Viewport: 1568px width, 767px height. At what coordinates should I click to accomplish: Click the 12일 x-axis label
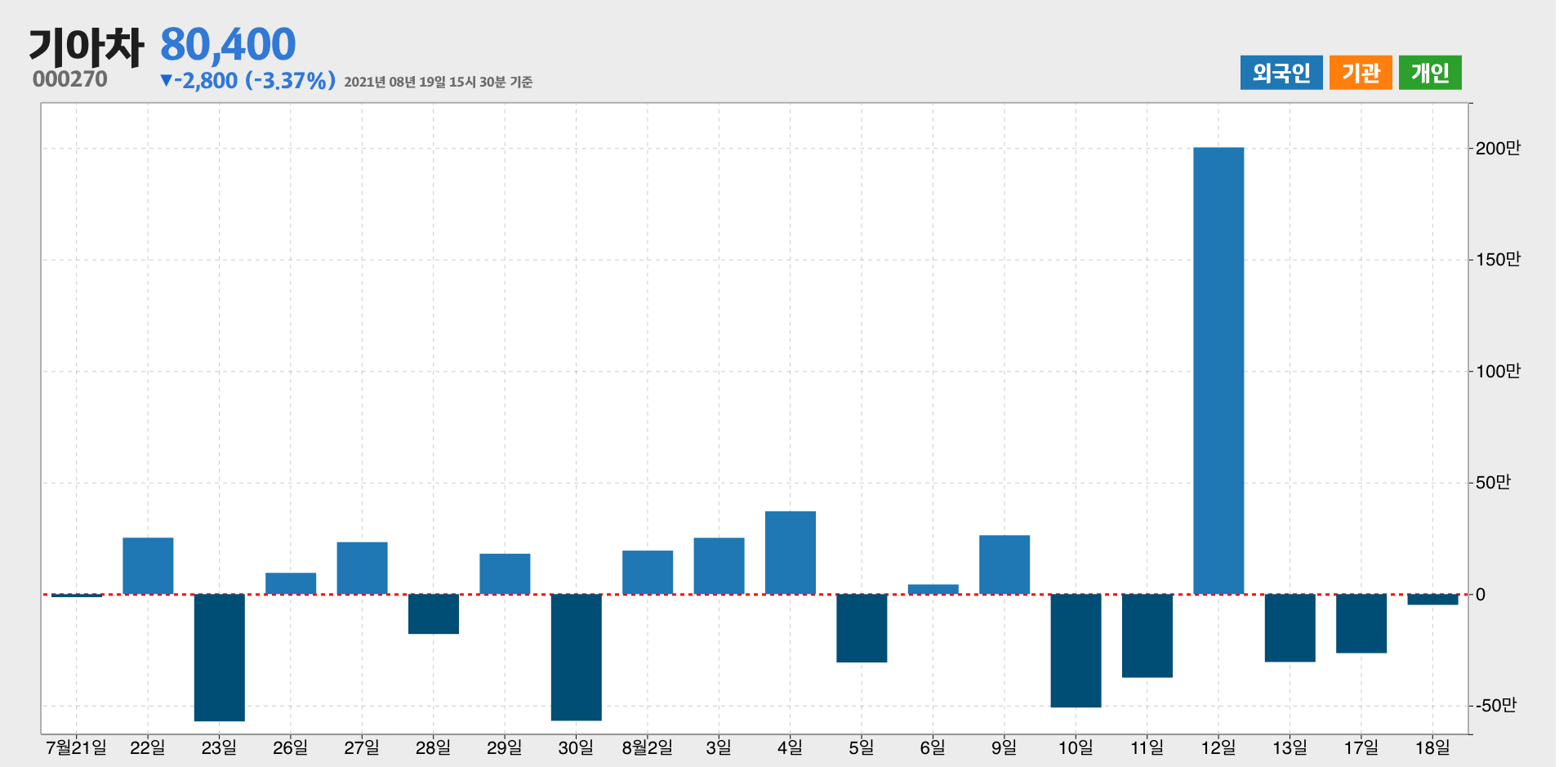click(1218, 747)
